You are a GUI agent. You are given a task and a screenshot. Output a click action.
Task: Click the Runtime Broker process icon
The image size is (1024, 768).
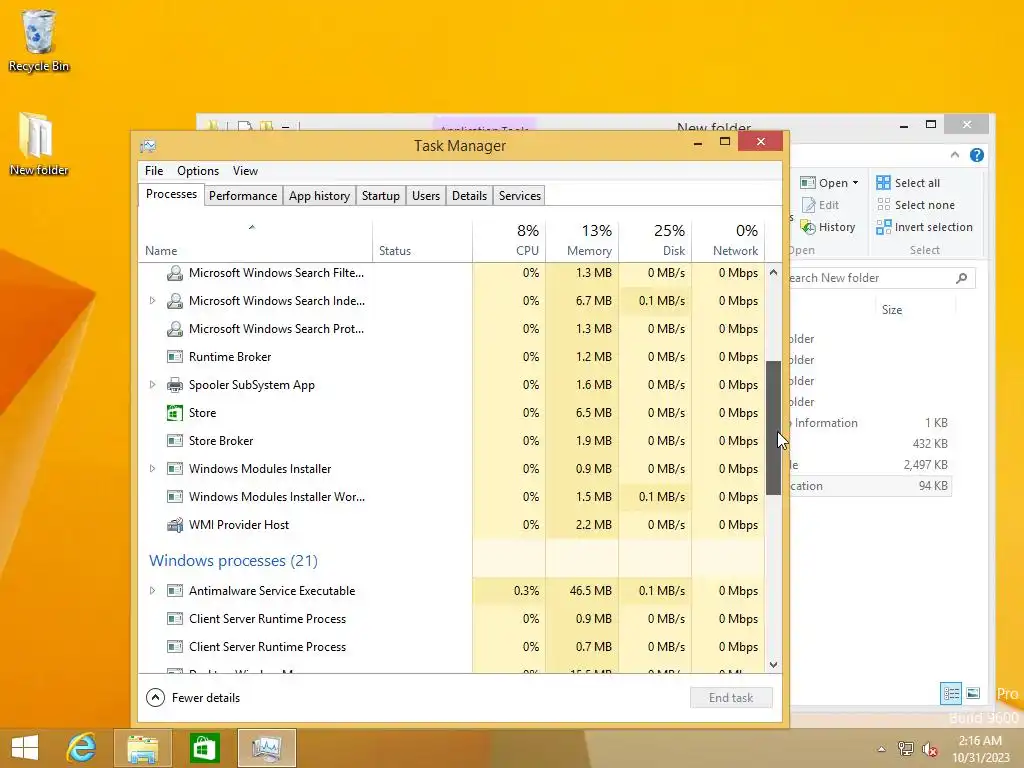pyautogui.click(x=174, y=357)
